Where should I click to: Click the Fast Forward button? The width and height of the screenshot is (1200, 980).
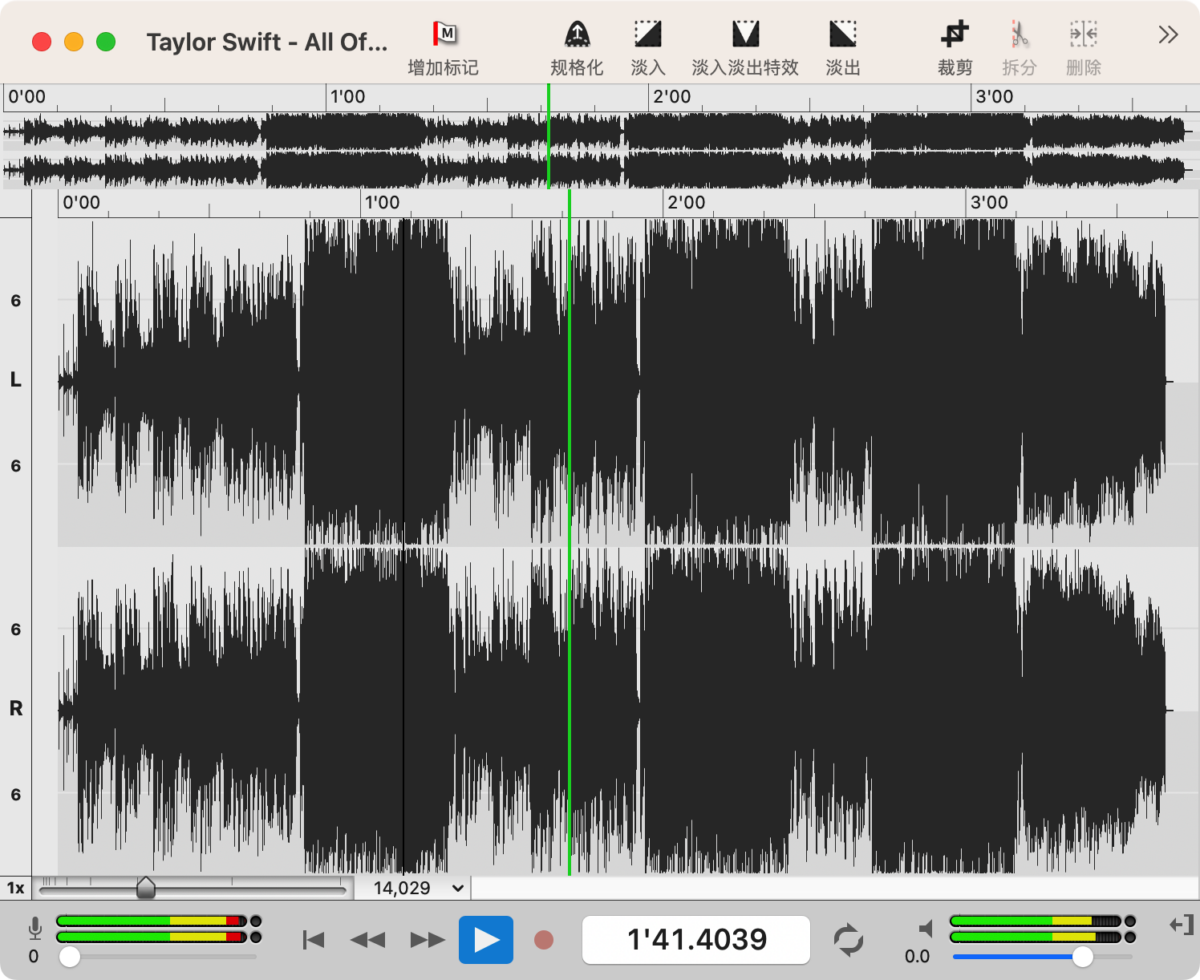point(428,940)
